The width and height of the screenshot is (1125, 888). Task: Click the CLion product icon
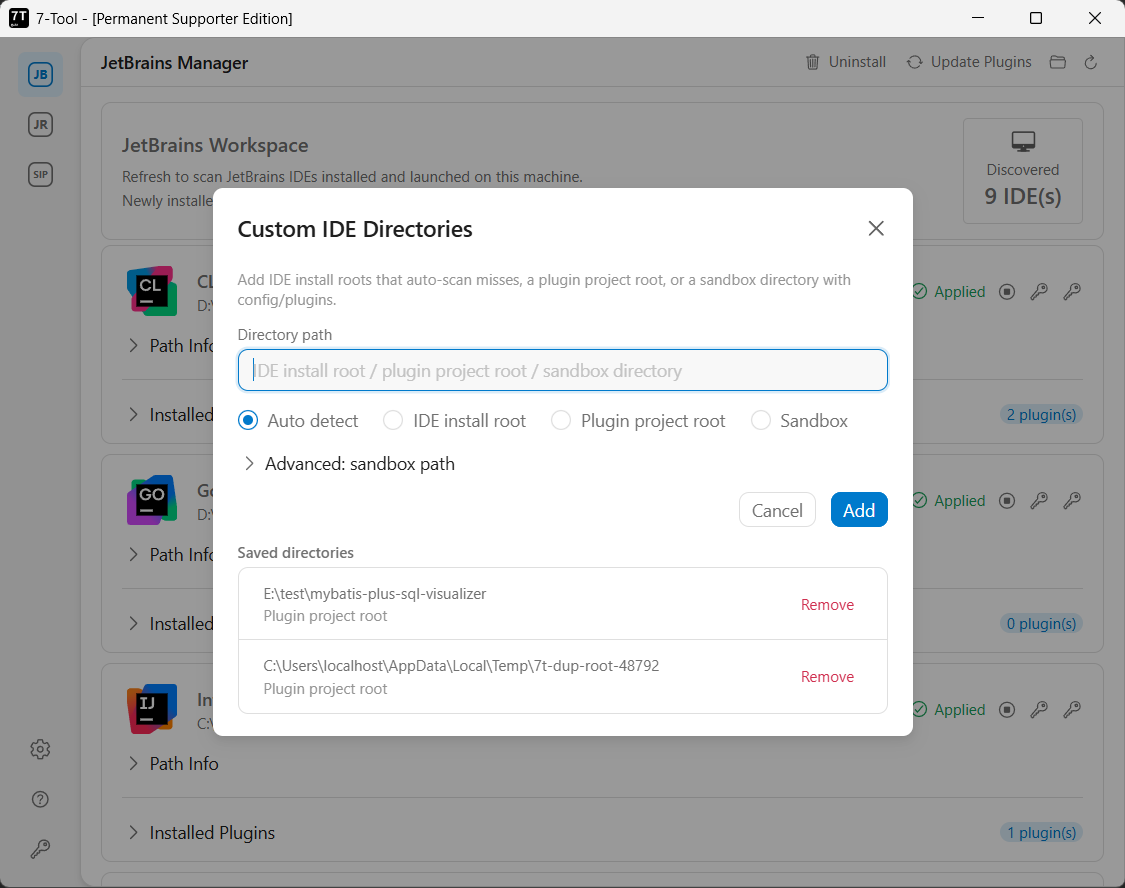(x=151, y=291)
